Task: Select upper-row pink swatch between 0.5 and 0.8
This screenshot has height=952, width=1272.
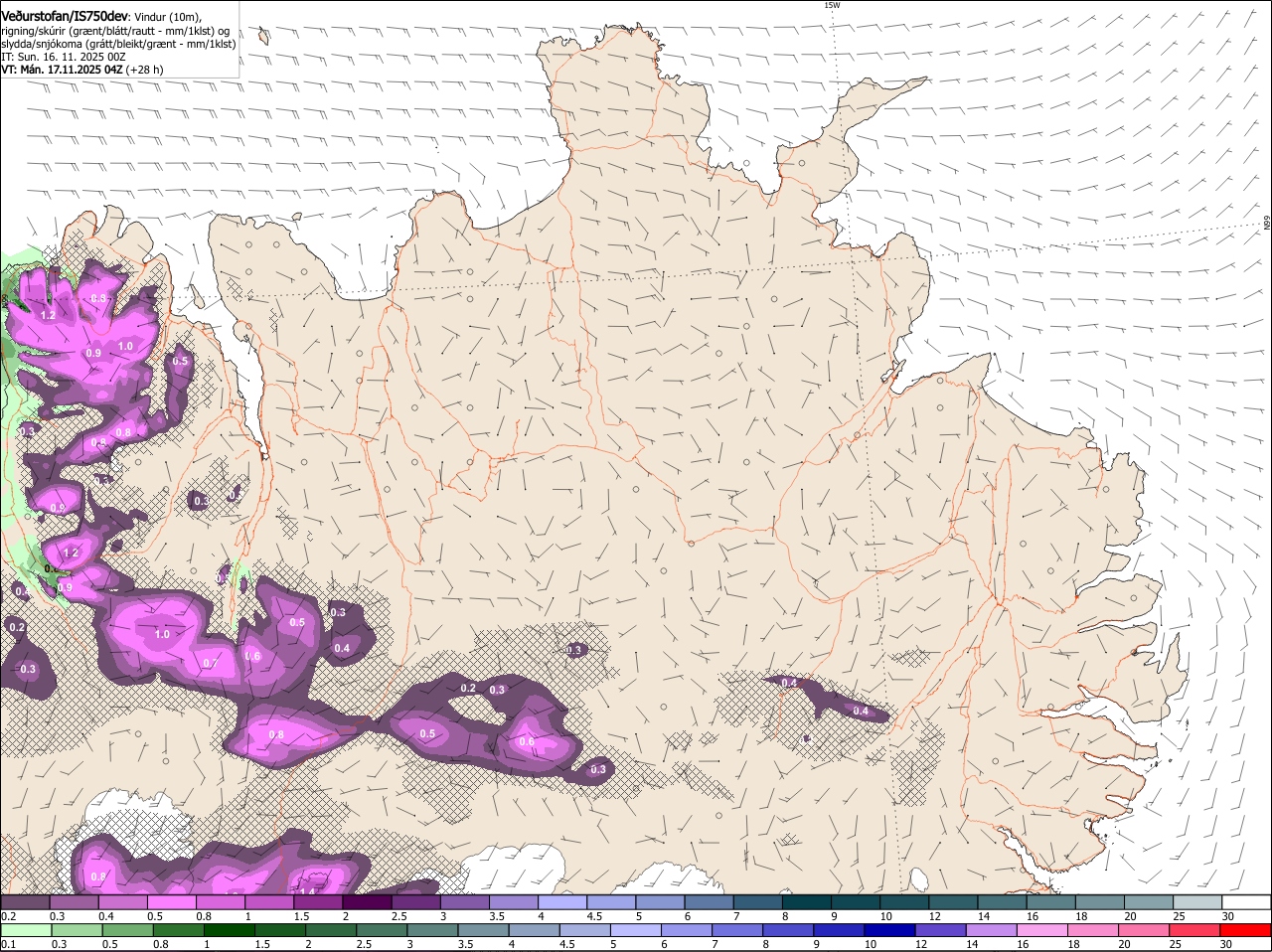Action: coord(171,902)
